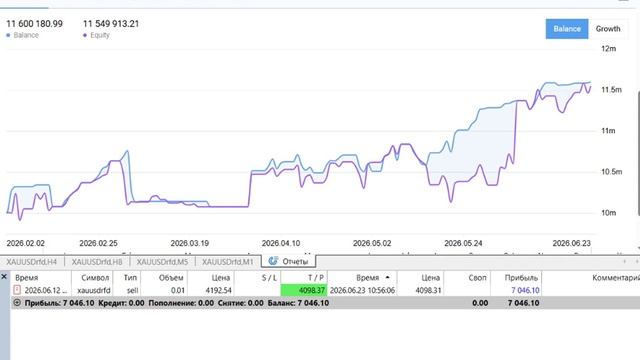Viewport: 640px width, 360px height.
Task: Select close time 2026.06.23 10:56:06 cell
Action: click(362, 290)
